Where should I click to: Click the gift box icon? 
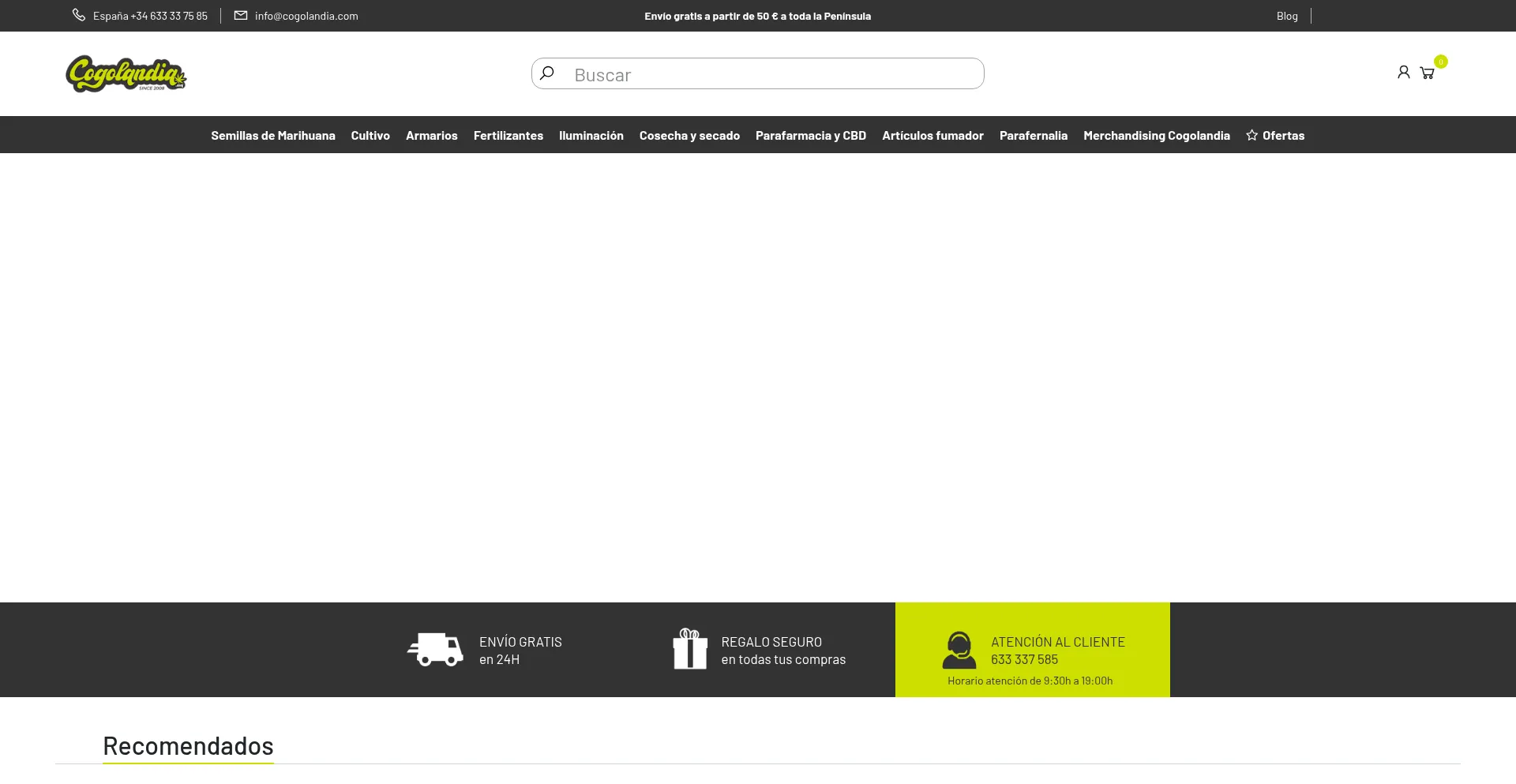(689, 649)
